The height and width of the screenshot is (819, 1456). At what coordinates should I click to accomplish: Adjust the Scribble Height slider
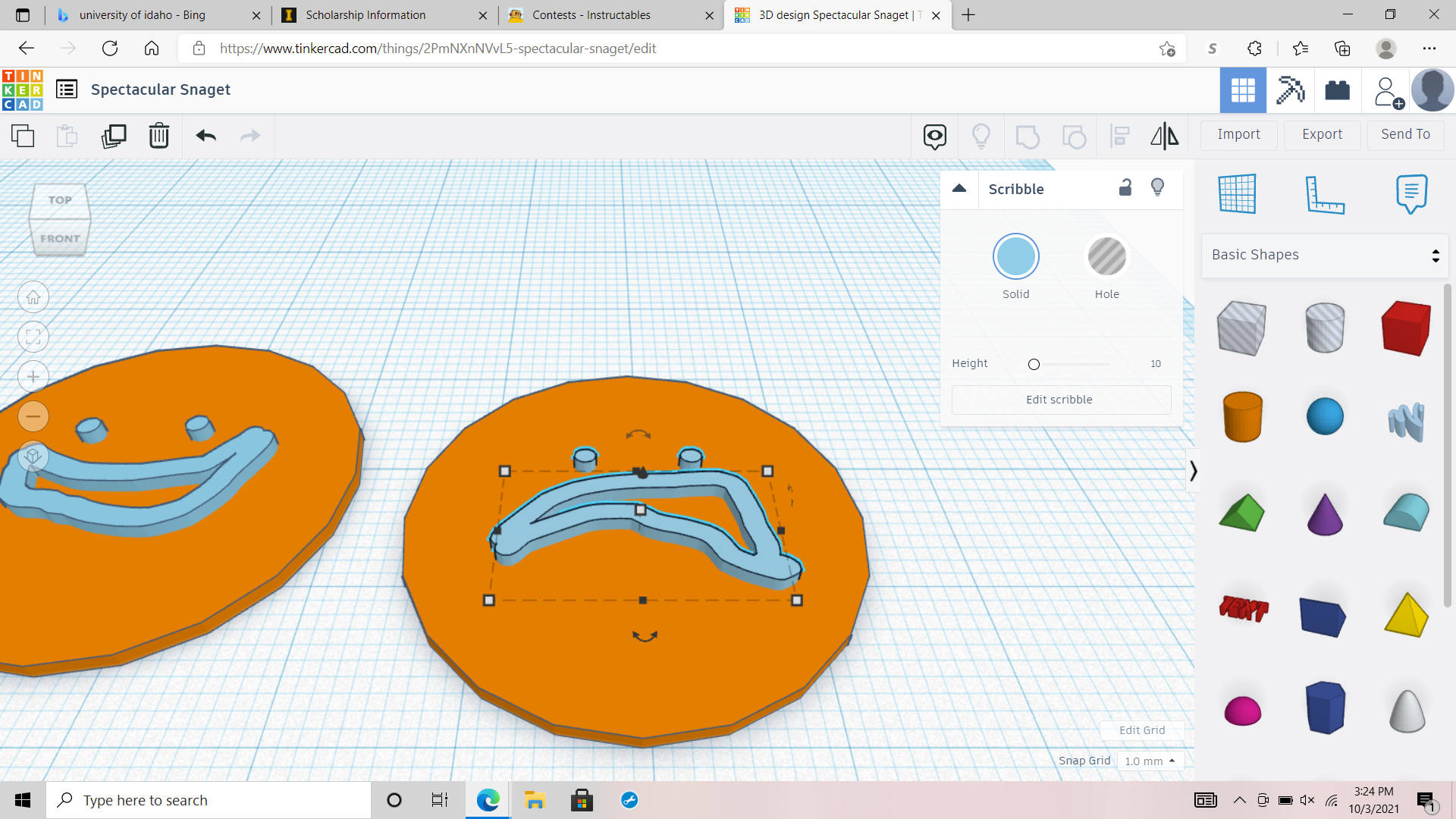tap(1033, 364)
